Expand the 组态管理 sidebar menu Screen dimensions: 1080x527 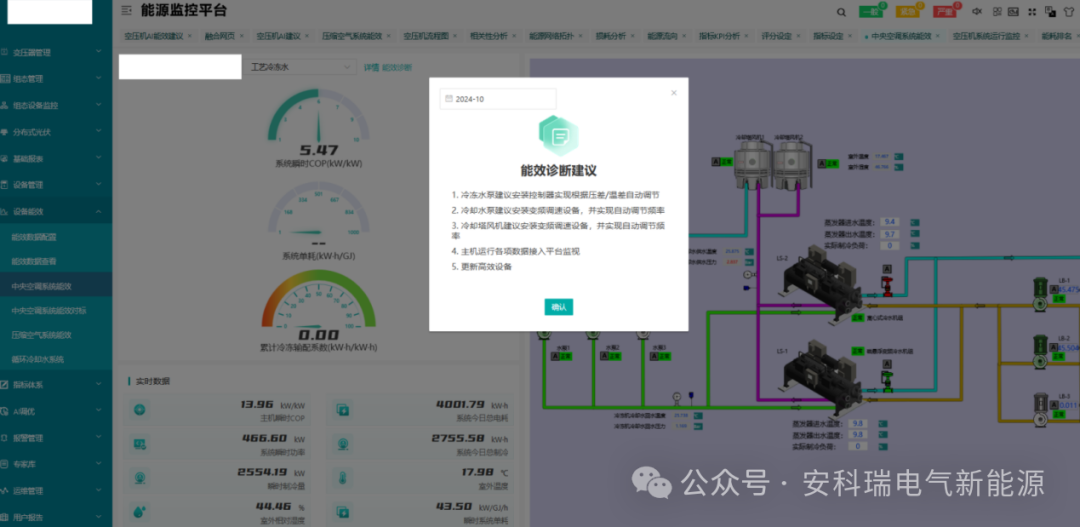[56, 79]
